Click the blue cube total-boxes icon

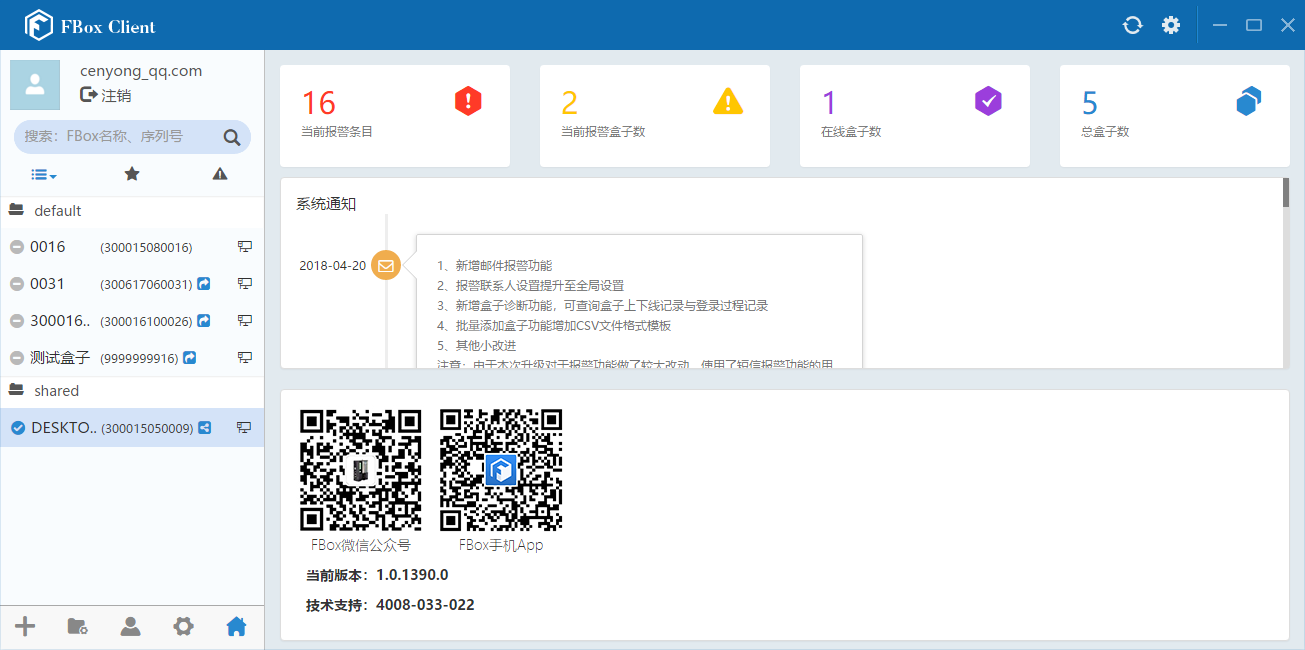tap(1248, 101)
